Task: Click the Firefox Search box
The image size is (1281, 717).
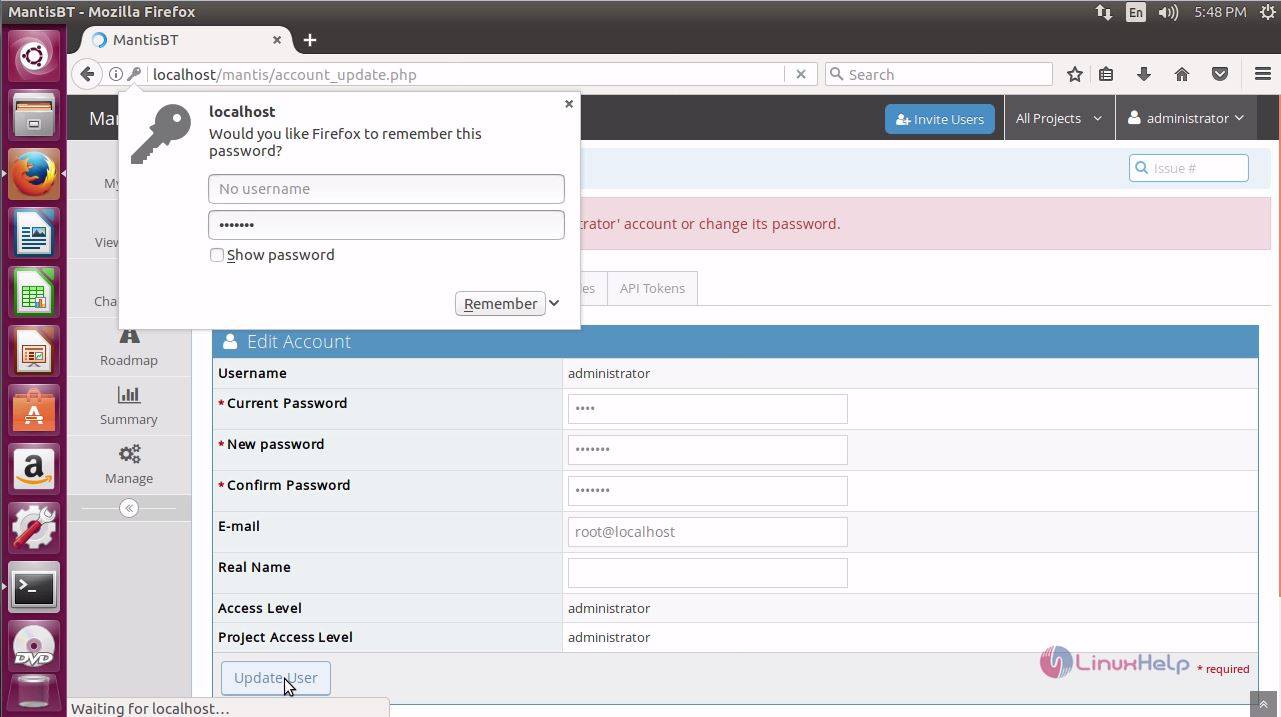Action: coord(939,74)
